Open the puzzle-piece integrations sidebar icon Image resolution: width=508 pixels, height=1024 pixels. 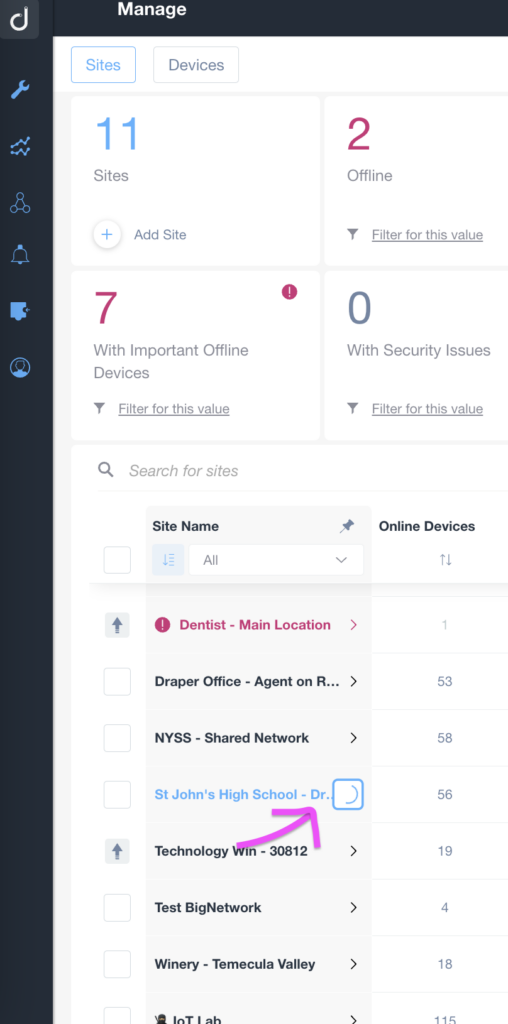tap(20, 311)
